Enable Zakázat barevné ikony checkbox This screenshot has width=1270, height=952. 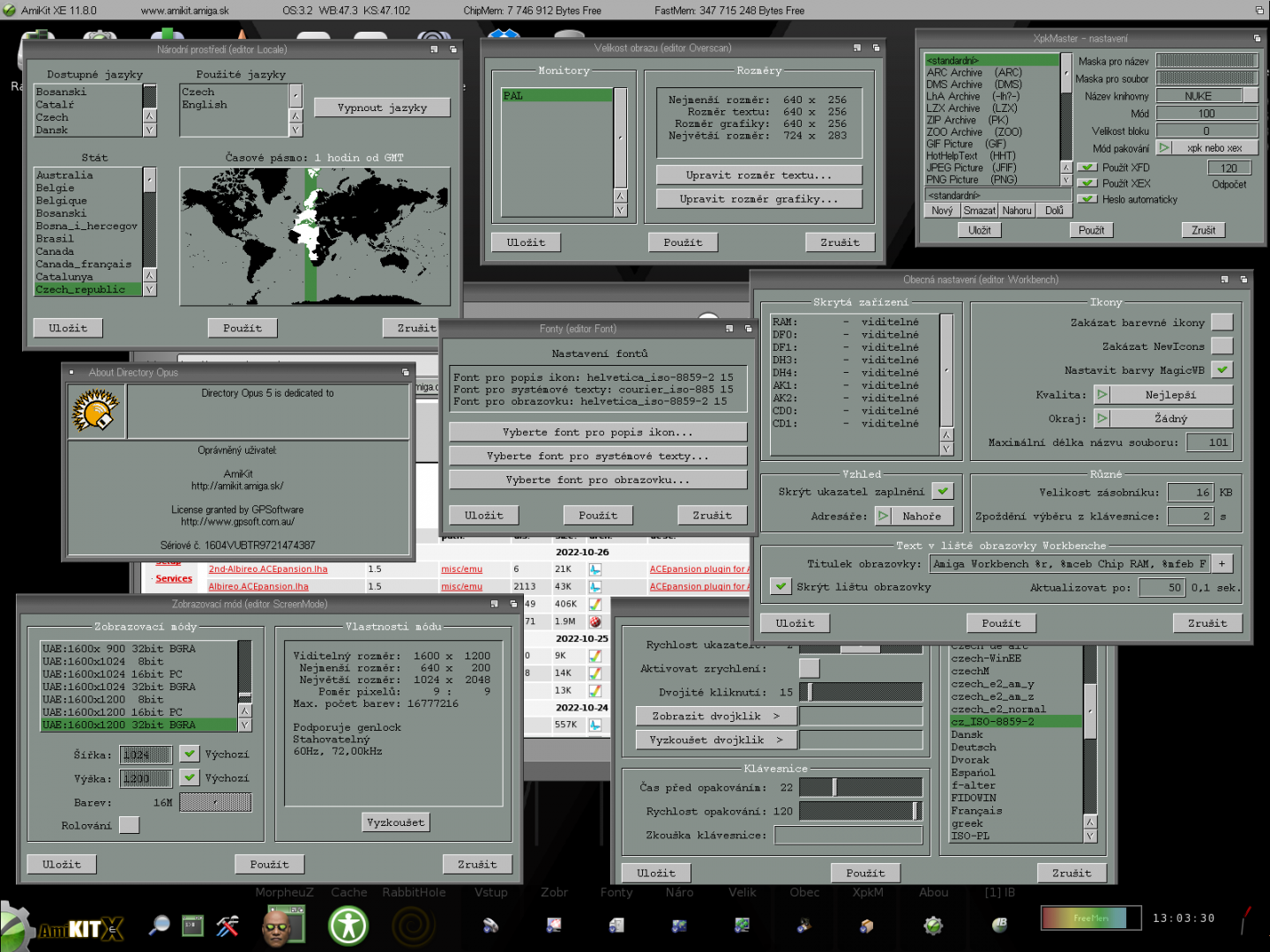click(1221, 323)
